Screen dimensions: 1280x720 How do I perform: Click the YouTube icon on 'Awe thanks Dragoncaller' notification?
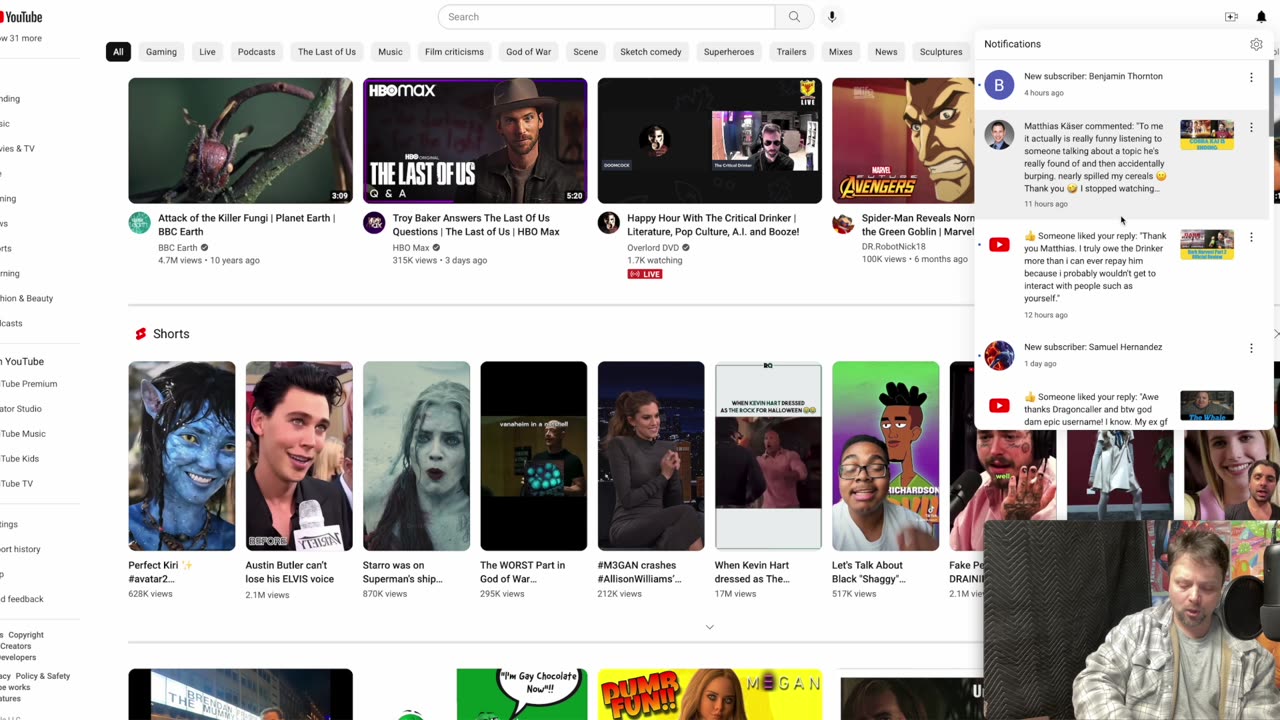(x=999, y=405)
